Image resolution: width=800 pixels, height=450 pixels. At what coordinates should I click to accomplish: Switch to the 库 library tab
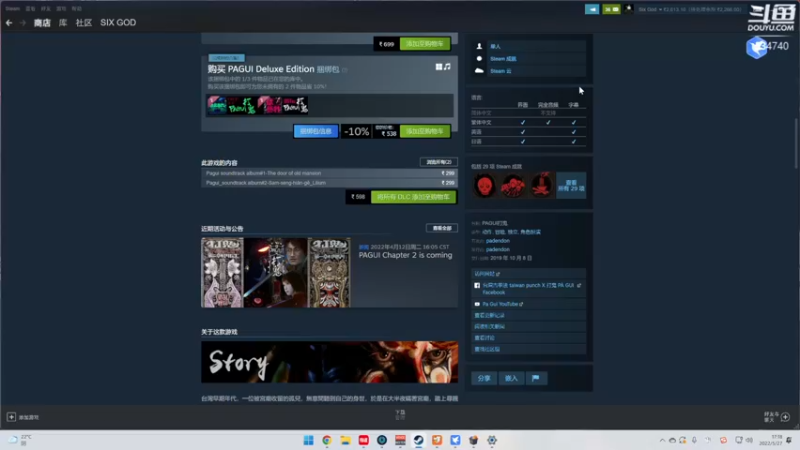pyautogui.click(x=63, y=22)
